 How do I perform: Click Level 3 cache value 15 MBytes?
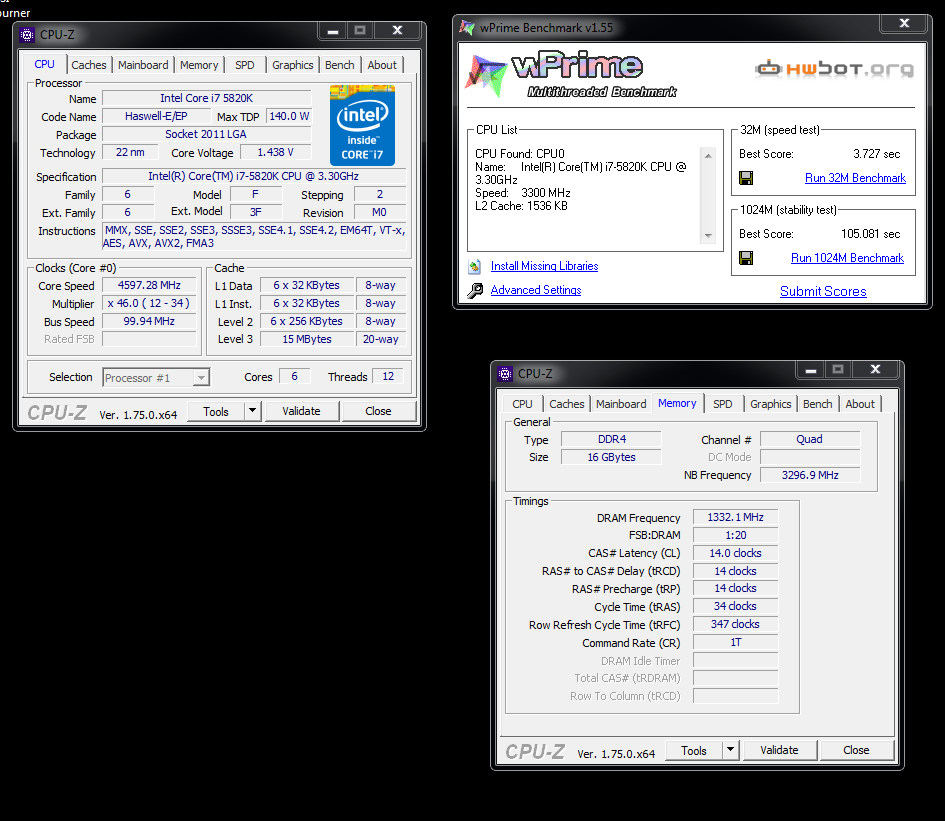307,339
